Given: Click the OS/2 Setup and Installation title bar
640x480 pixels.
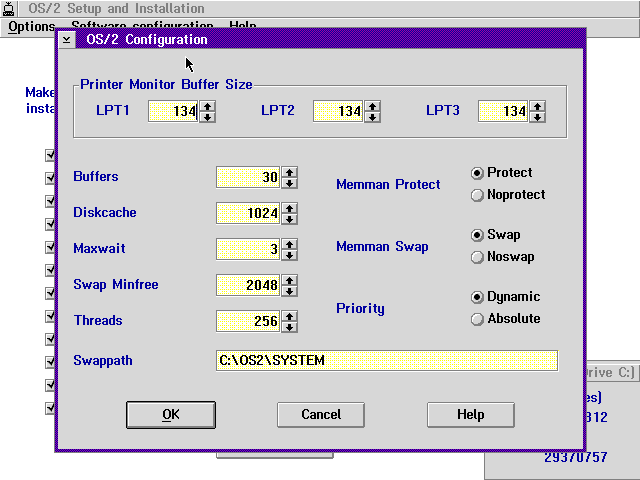Looking at the screenshot, I should point(329,9).
